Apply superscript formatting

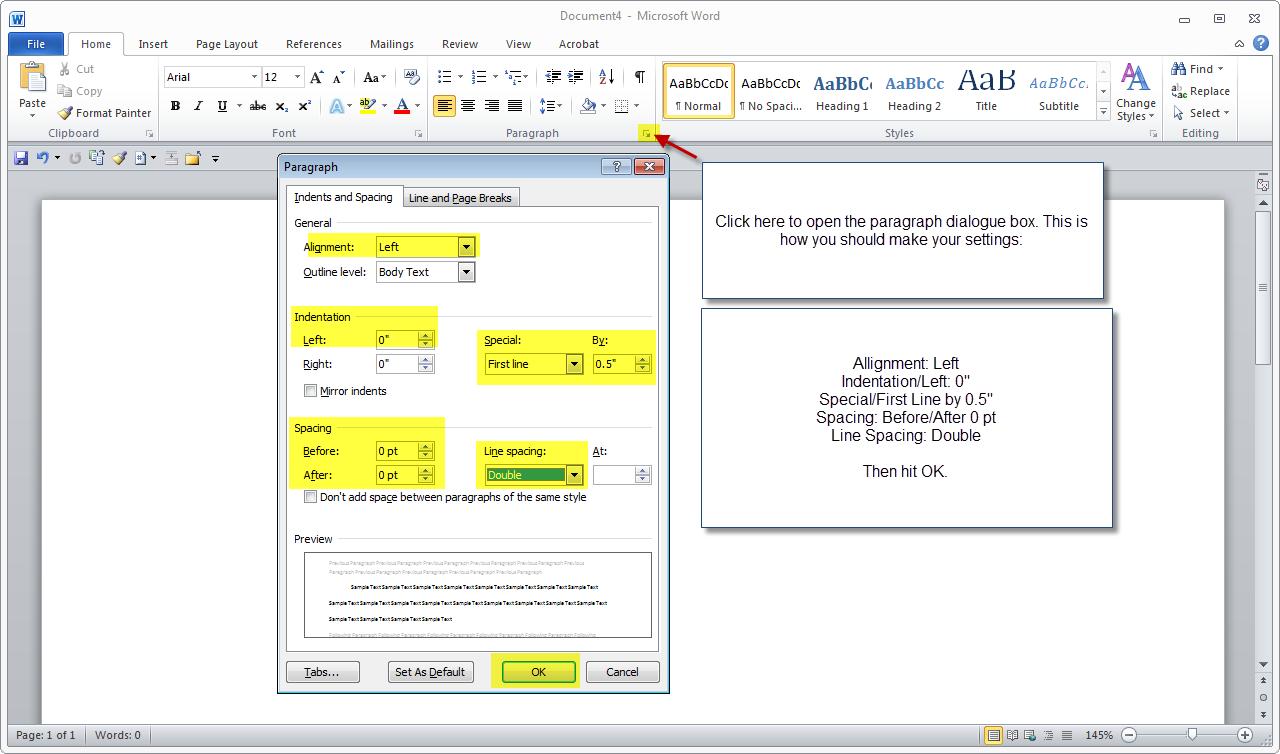tap(304, 106)
